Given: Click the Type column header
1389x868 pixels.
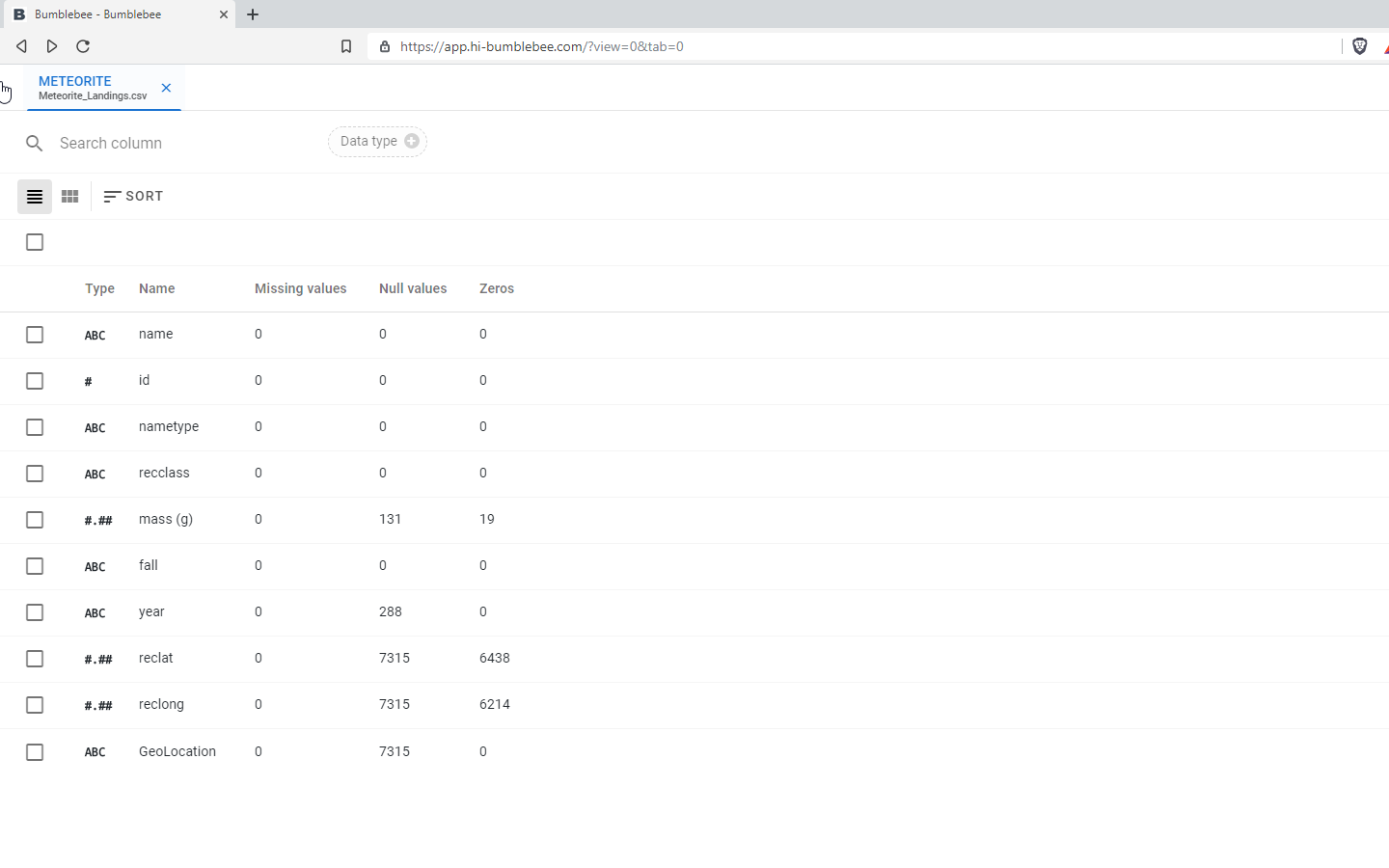Looking at the screenshot, I should pyautogui.click(x=99, y=288).
